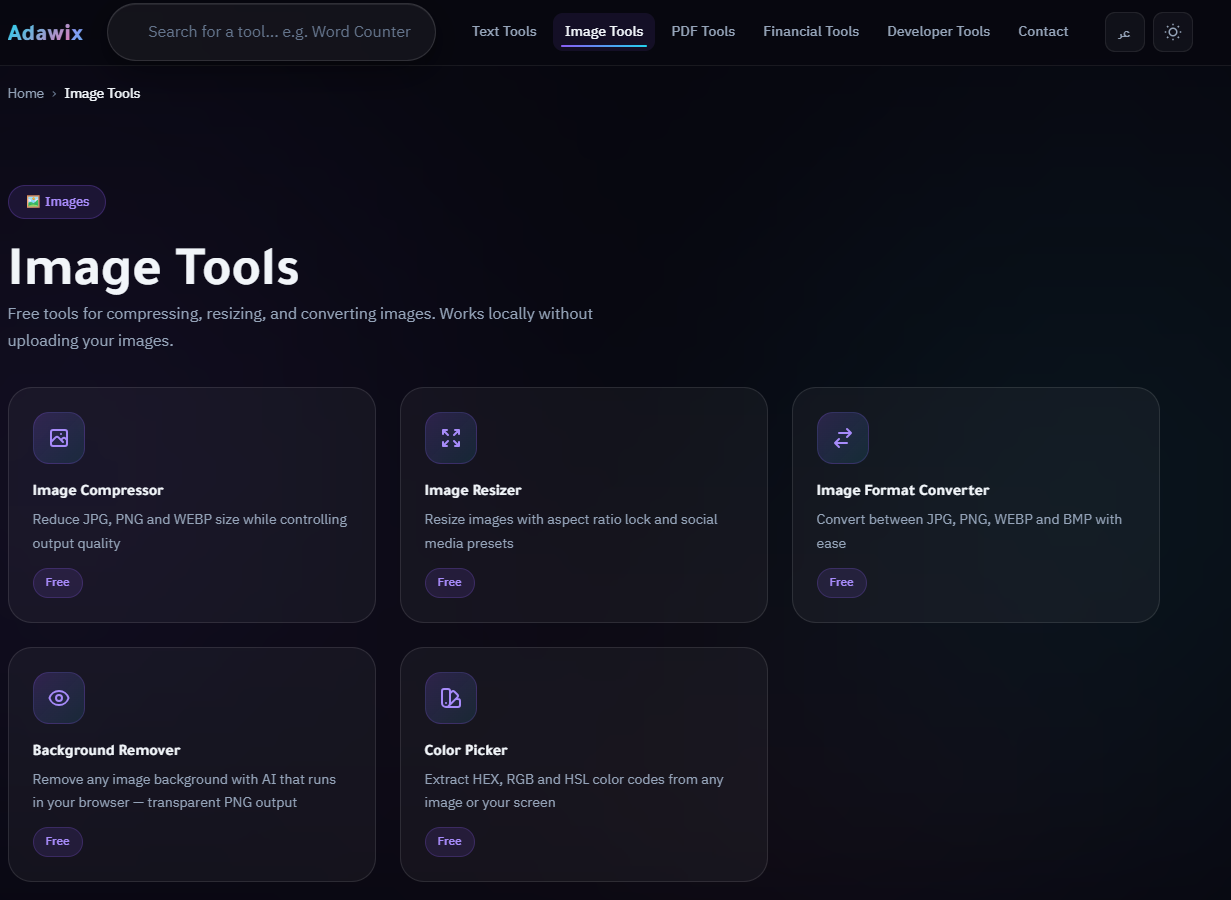Go back to Home via the breadcrumb
Image resolution: width=1231 pixels, height=900 pixels.
click(26, 93)
